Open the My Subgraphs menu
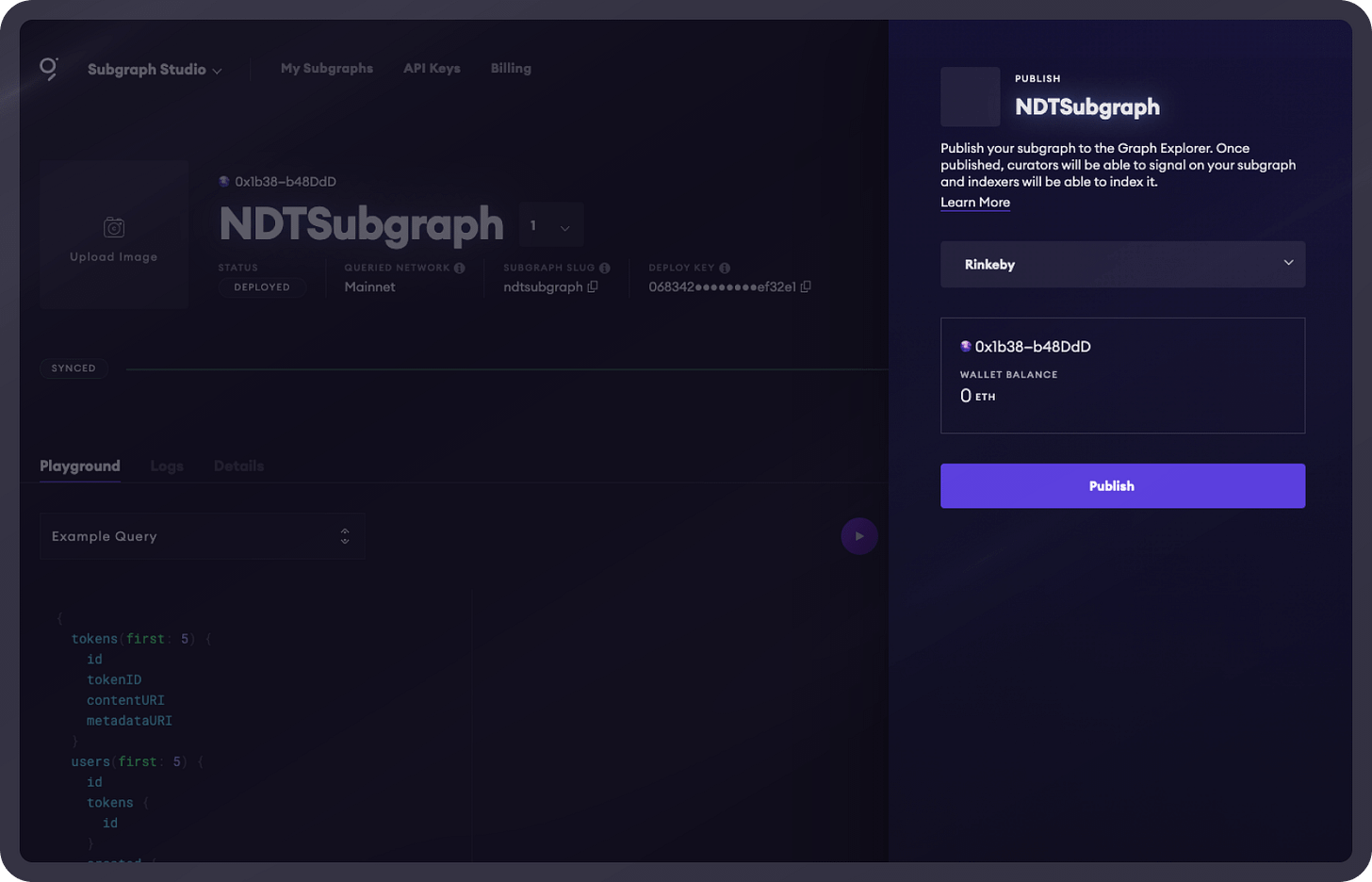Image resolution: width=1372 pixels, height=882 pixels. [x=327, y=68]
